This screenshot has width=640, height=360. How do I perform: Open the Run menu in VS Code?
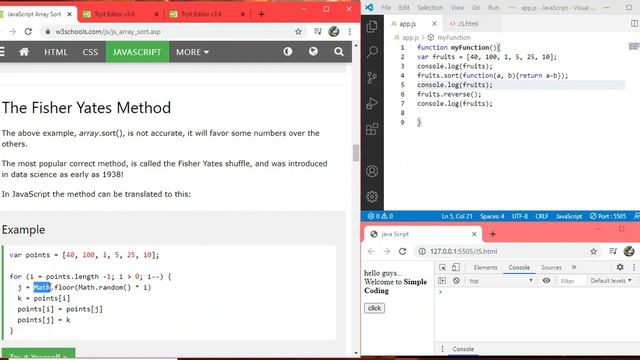point(493,7)
